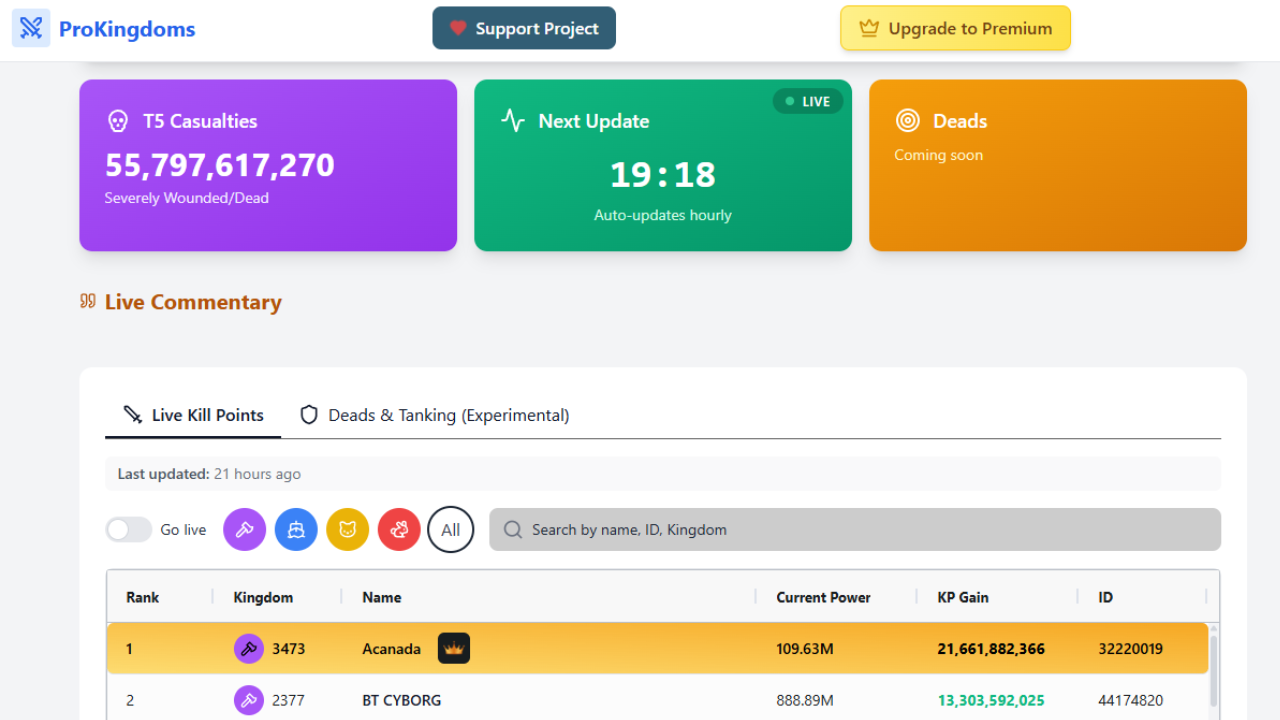The image size is (1280, 720).
Task: Click kingdom number 2377
Action: [289, 700]
